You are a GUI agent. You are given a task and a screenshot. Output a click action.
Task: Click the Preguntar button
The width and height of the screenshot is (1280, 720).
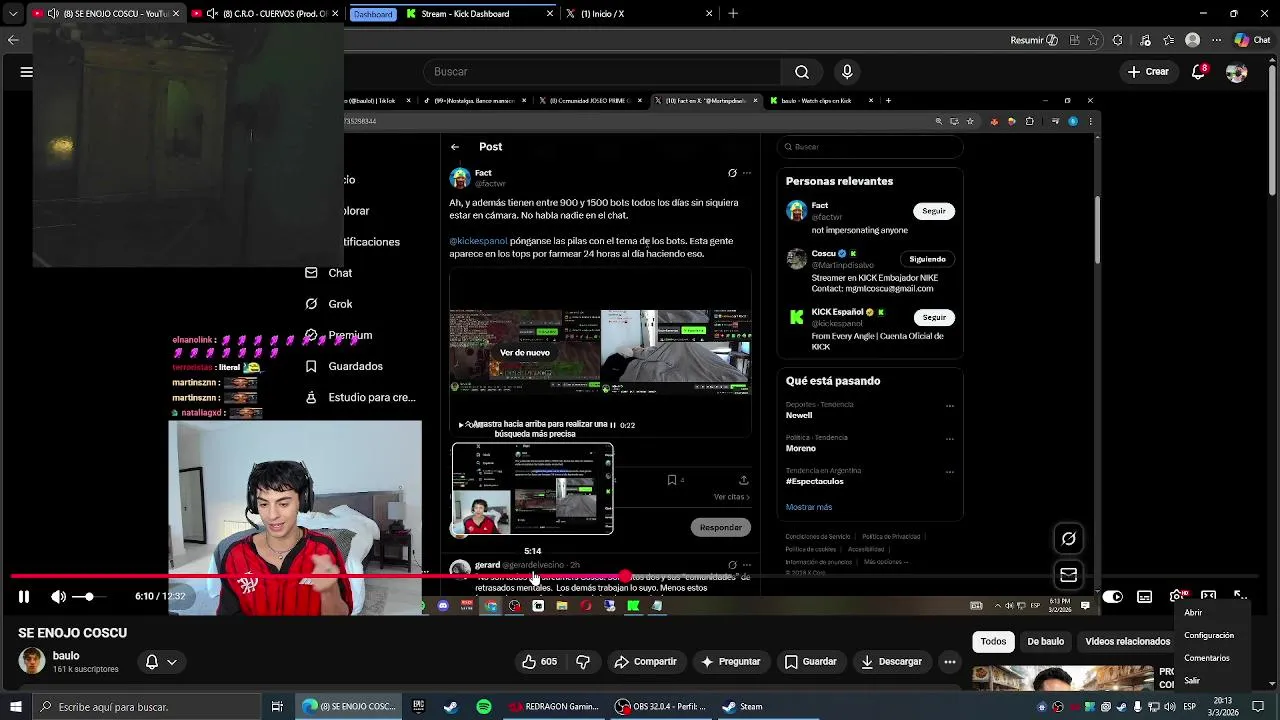(731, 662)
